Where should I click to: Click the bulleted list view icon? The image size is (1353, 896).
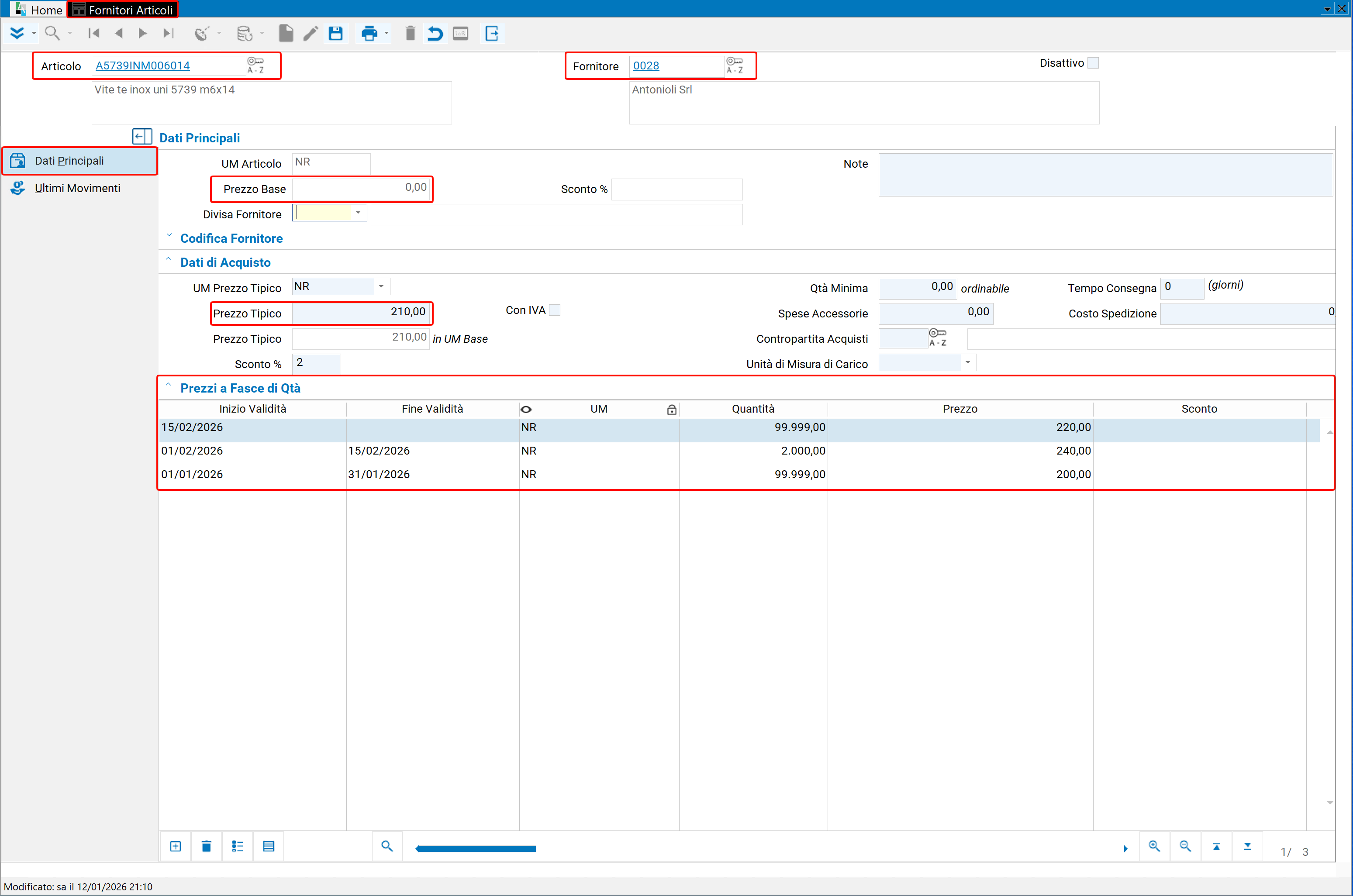[x=238, y=846]
